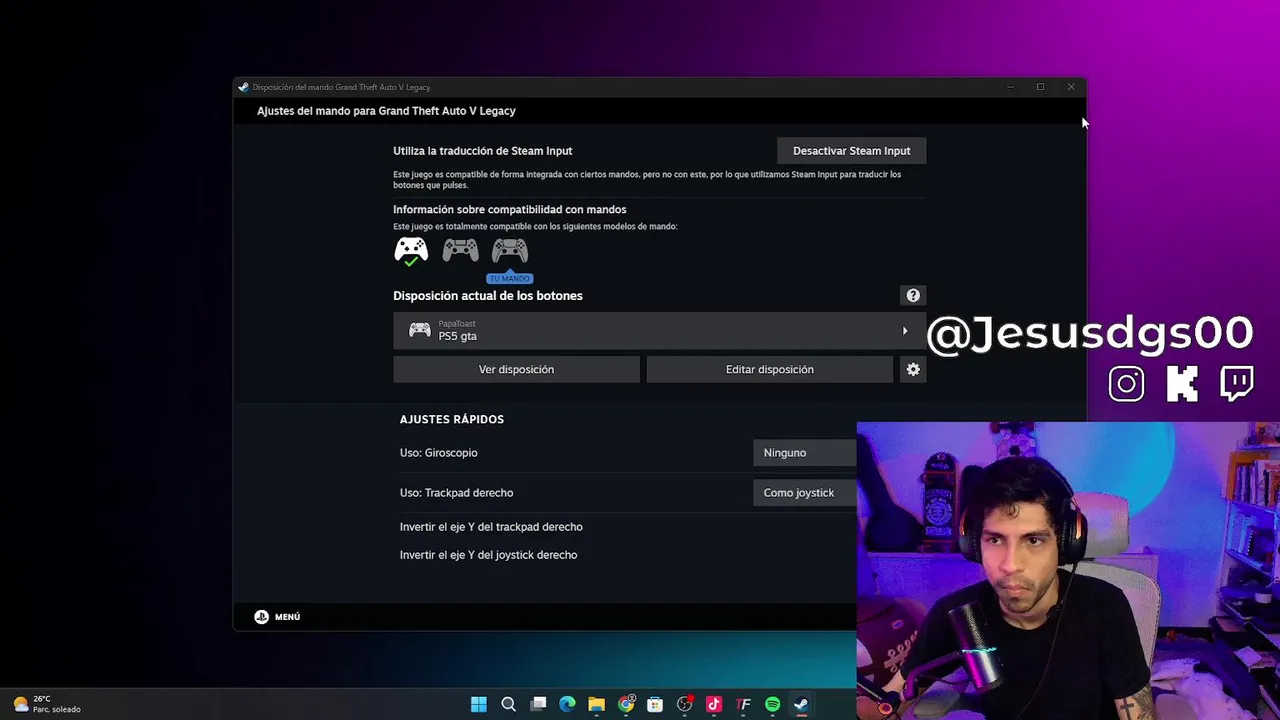Open Google Chrome from taskbar
Viewport: 1280px width, 720px height.
[626, 704]
